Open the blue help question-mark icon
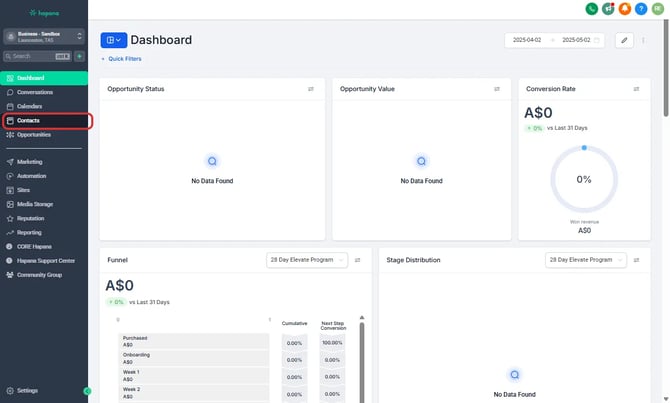This screenshot has height=403, width=670. (x=641, y=9)
